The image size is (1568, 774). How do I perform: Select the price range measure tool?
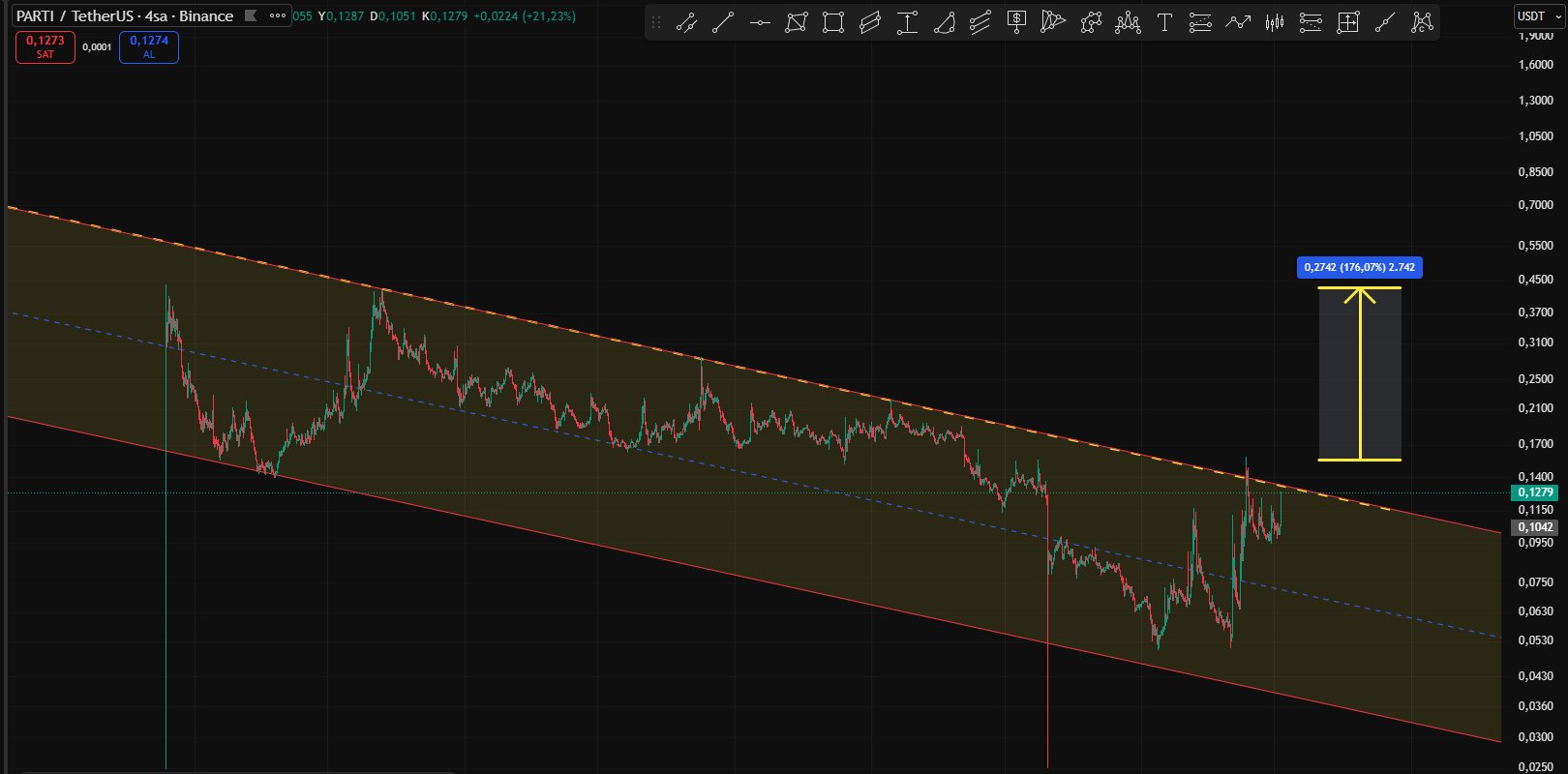pos(907,22)
